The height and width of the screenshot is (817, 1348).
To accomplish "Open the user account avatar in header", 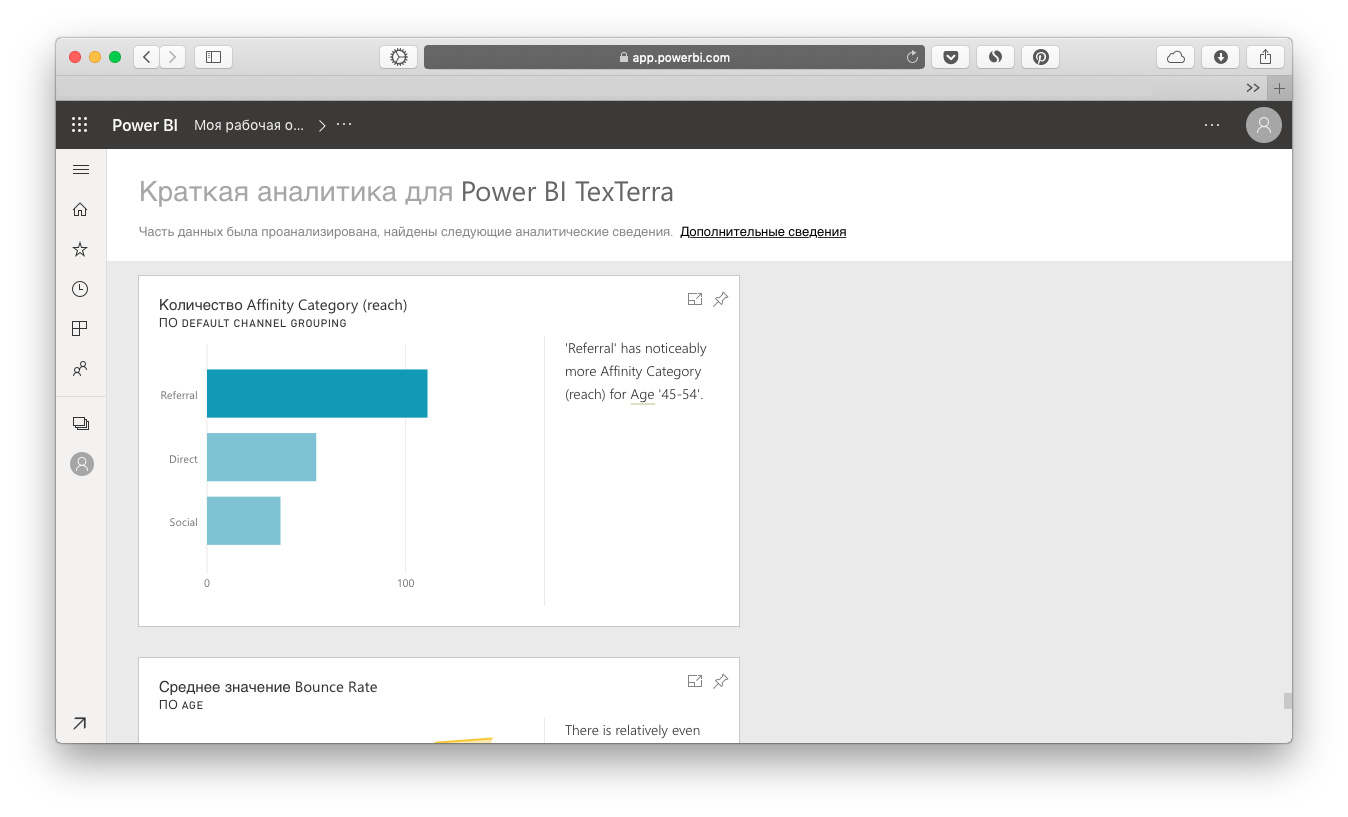I will [x=1263, y=125].
